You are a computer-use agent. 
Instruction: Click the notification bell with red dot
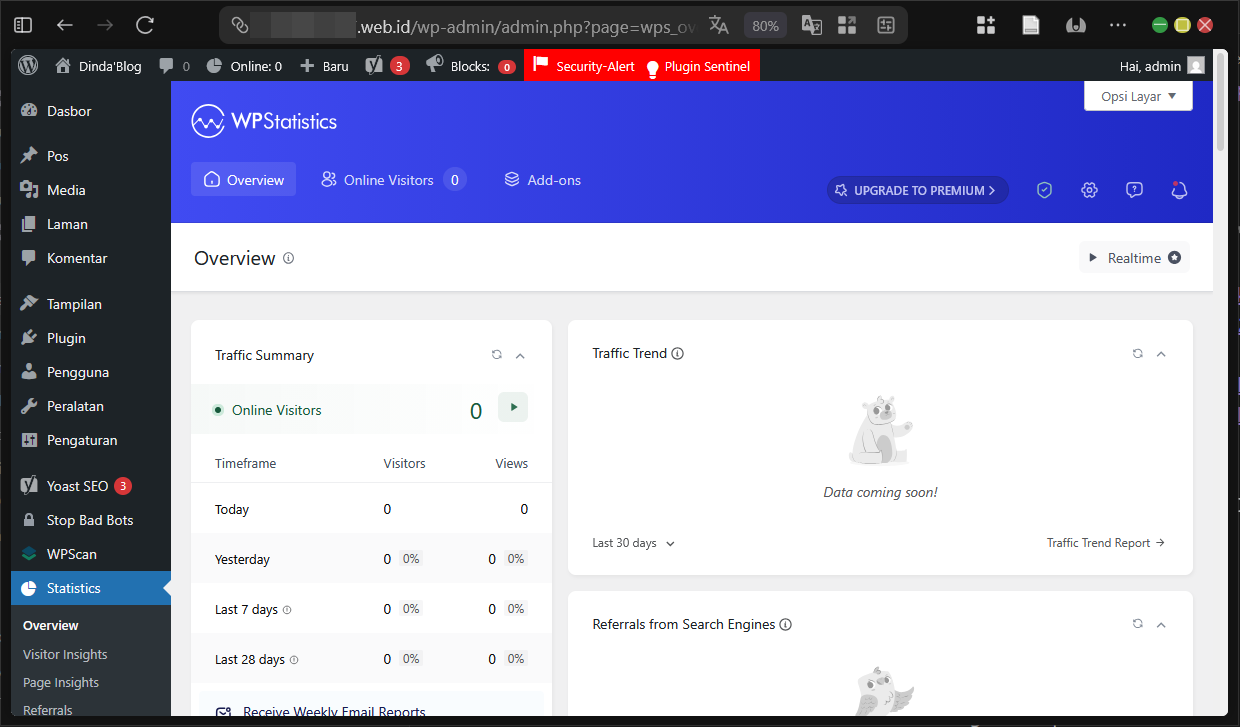click(1179, 190)
